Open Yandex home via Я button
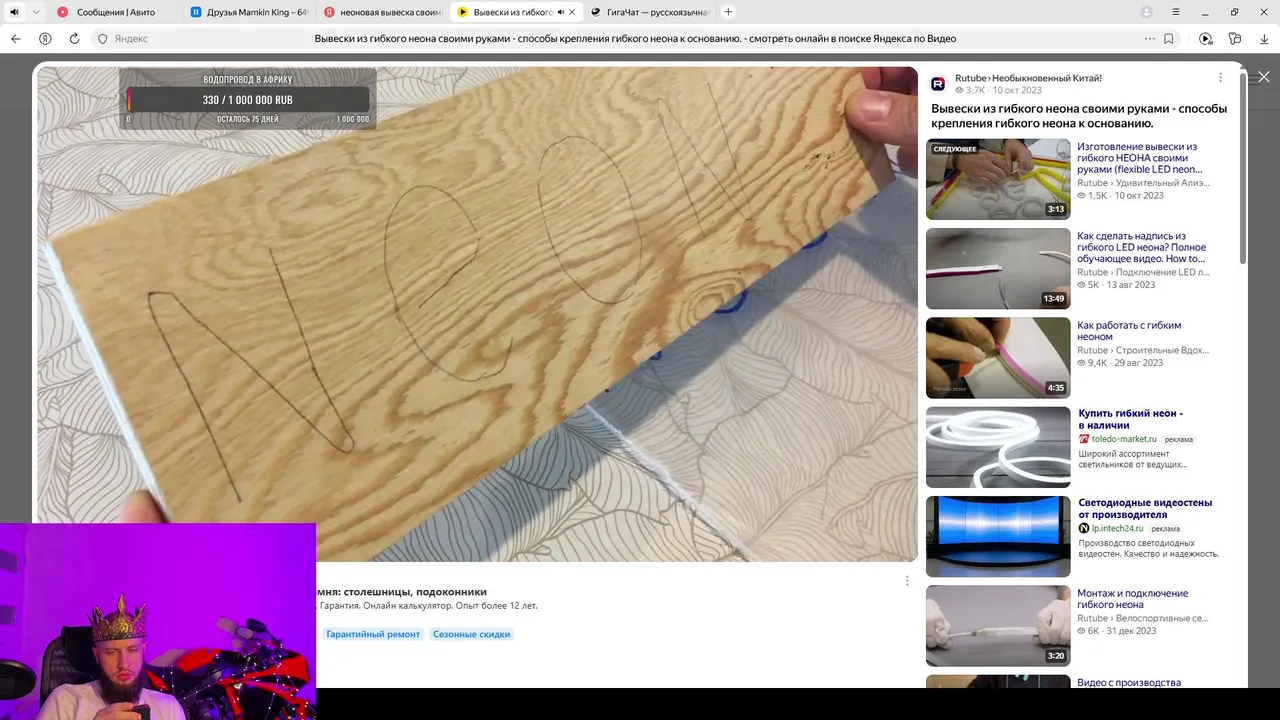Screen dimensions: 1280x720 [45, 38]
